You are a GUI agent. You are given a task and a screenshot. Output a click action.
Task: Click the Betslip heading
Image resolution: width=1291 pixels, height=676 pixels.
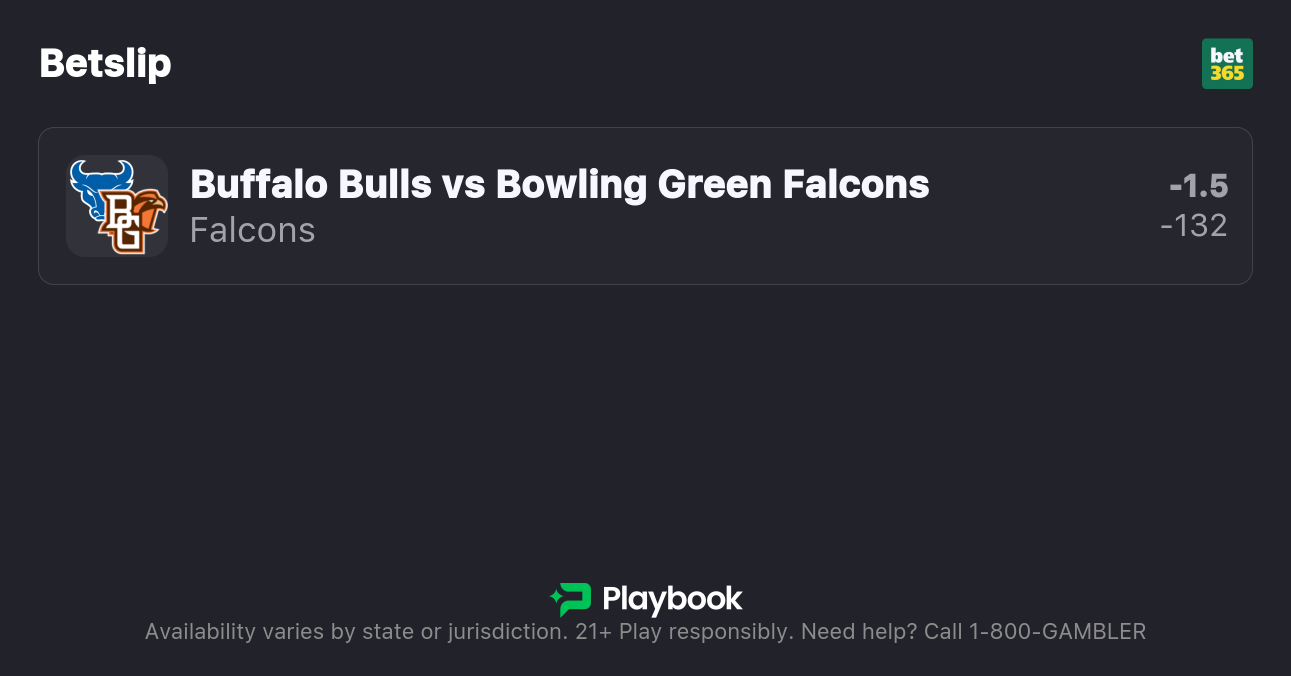coord(105,64)
